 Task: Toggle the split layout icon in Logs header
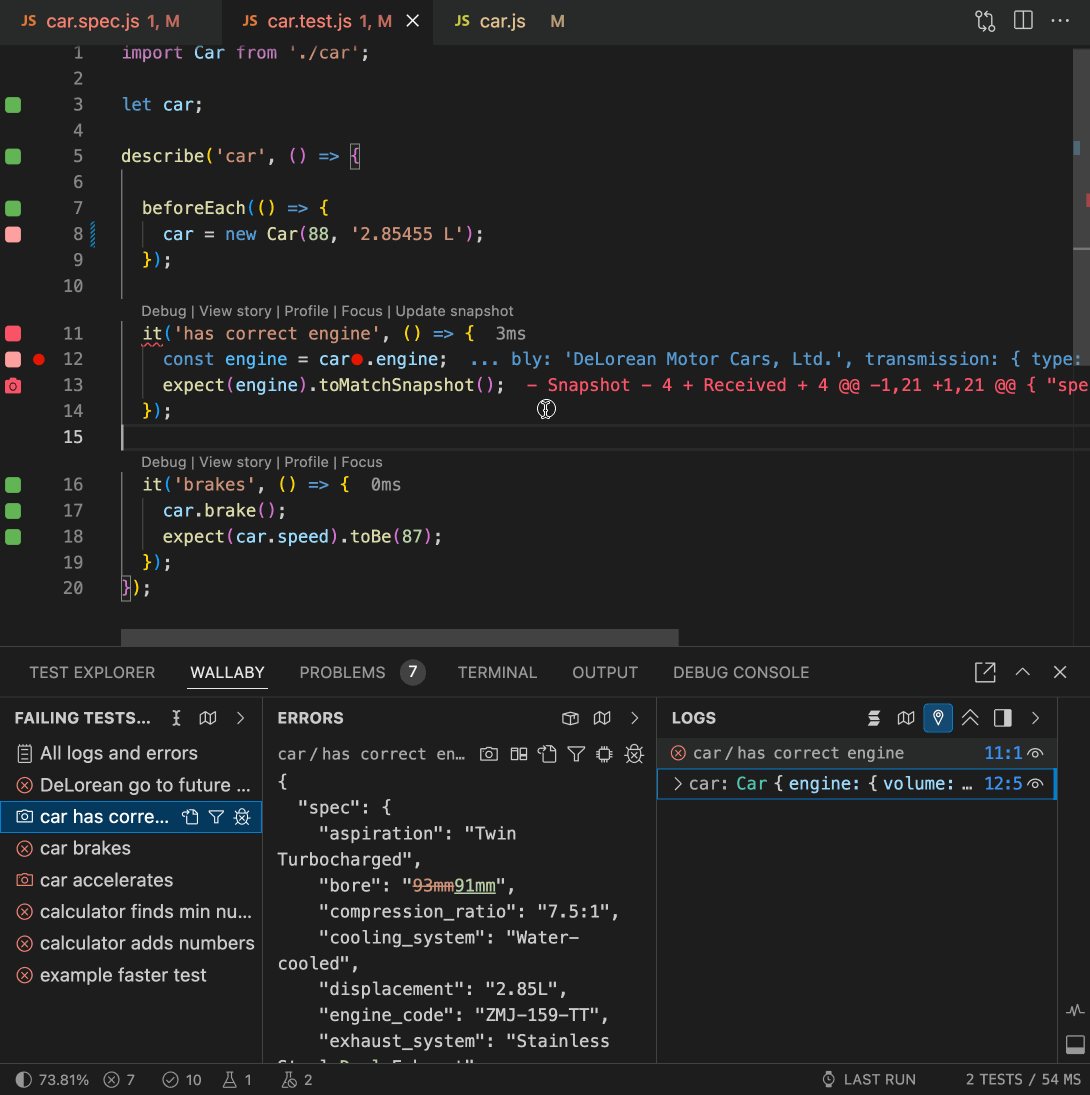pyautogui.click(x=1003, y=718)
